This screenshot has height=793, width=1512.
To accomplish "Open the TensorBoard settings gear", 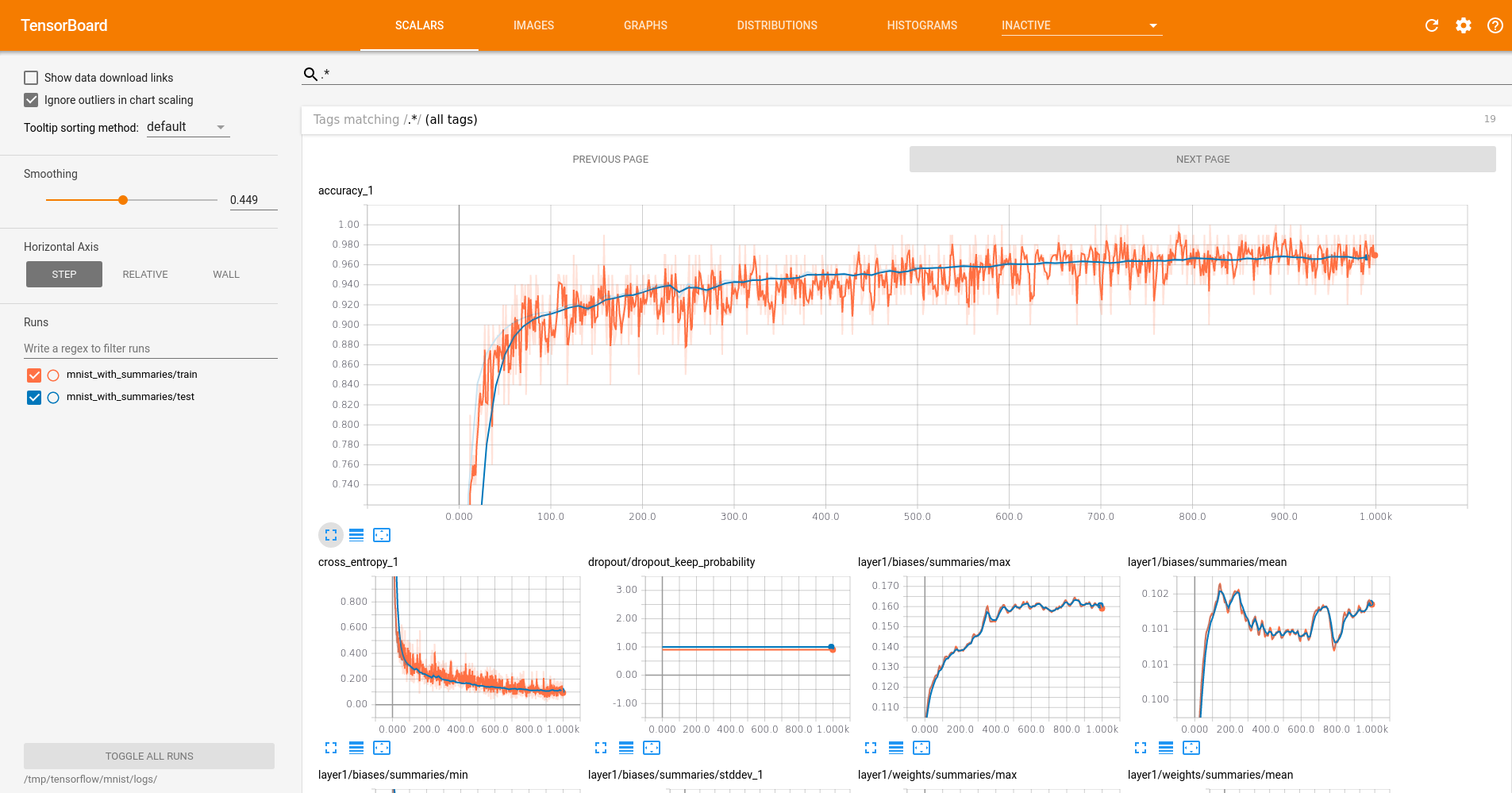I will pyautogui.click(x=1464, y=25).
